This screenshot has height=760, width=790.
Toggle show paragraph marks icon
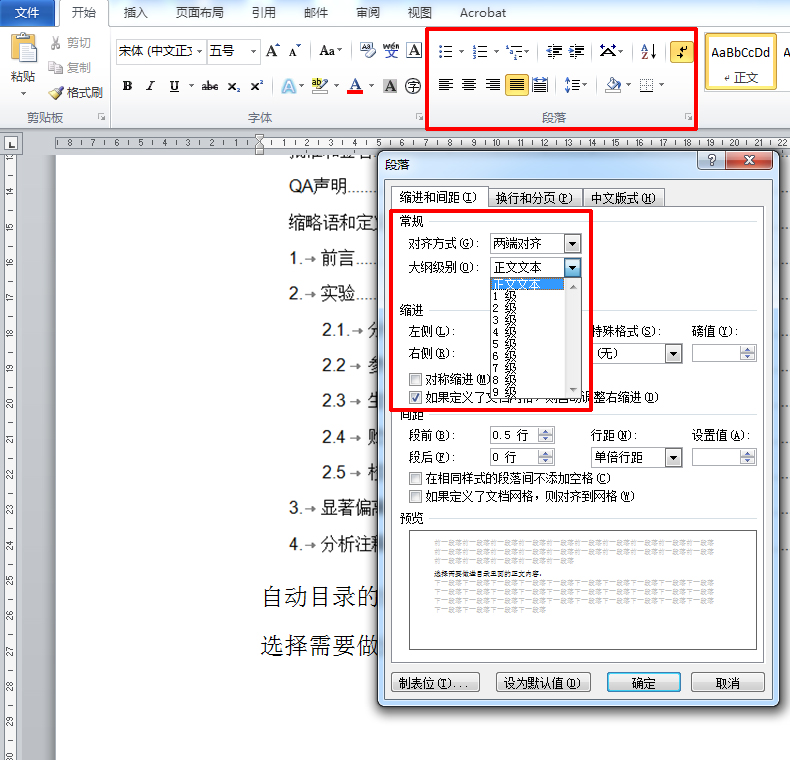tap(682, 51)
